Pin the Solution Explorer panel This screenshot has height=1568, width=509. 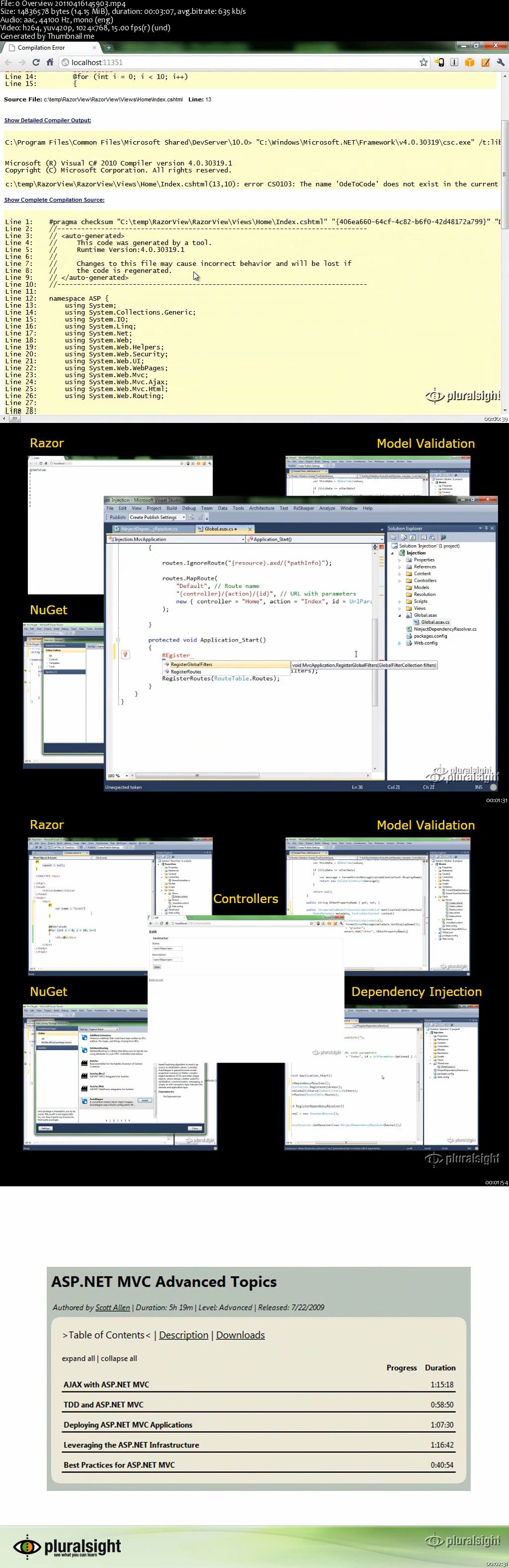[486, 528]
